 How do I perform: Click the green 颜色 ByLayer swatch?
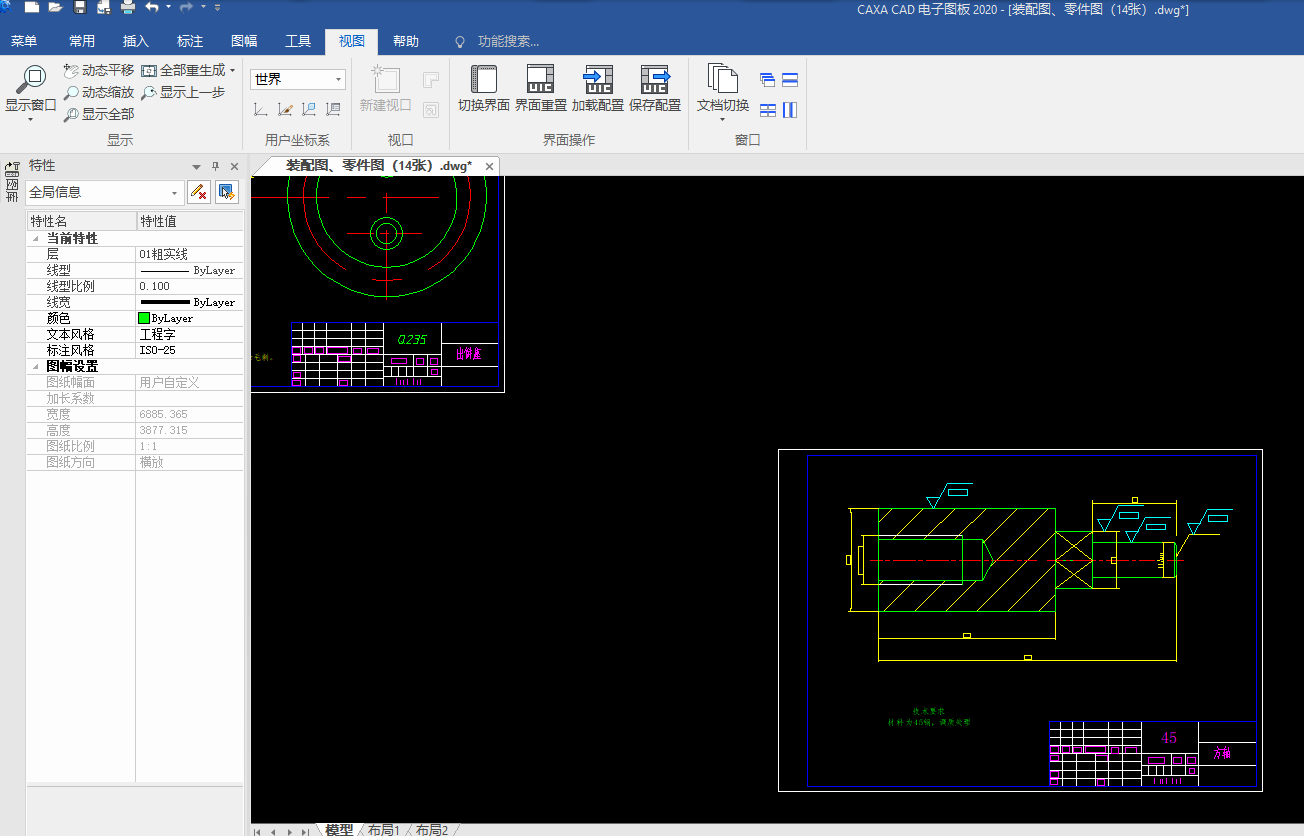[144, 318]
